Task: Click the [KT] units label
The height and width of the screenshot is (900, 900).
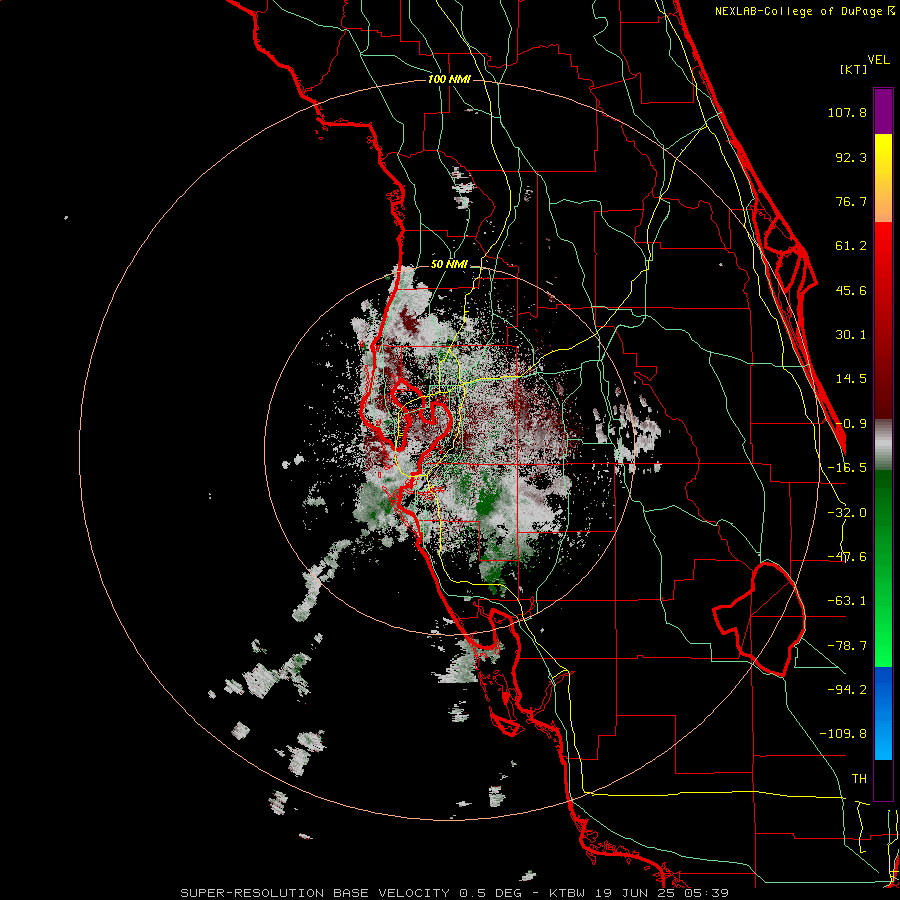Action: point(854,69)
